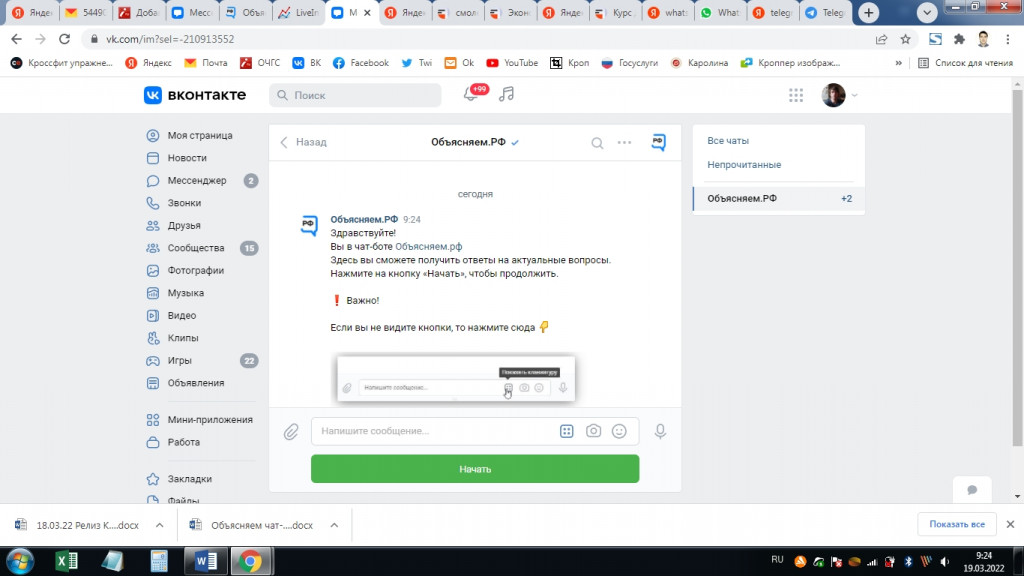This screenshot has width=1024, height=576.
Task: Open VK services grid icon
Action: click(x=795, y=95)
